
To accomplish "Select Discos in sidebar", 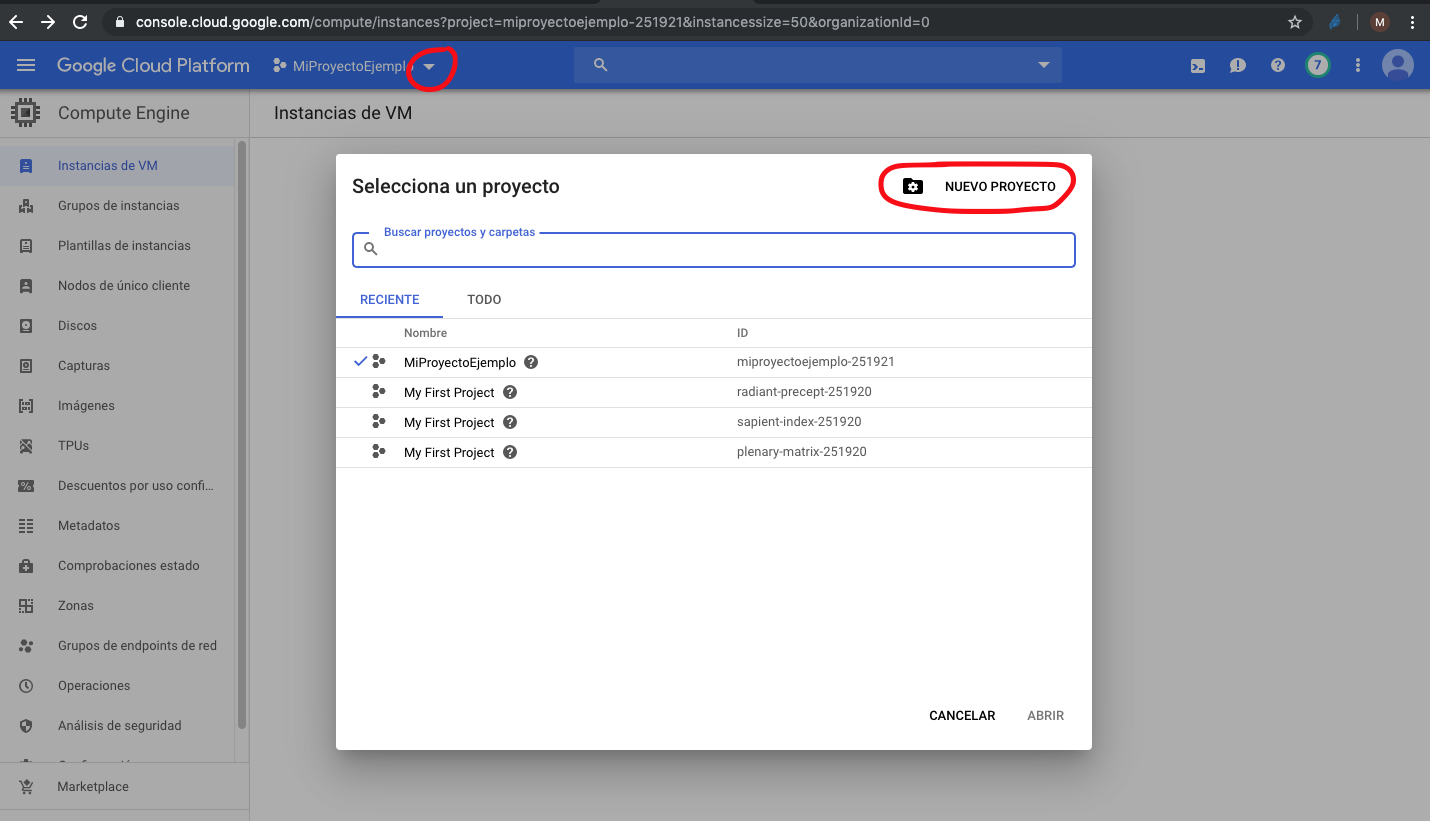I will point(118,326).
